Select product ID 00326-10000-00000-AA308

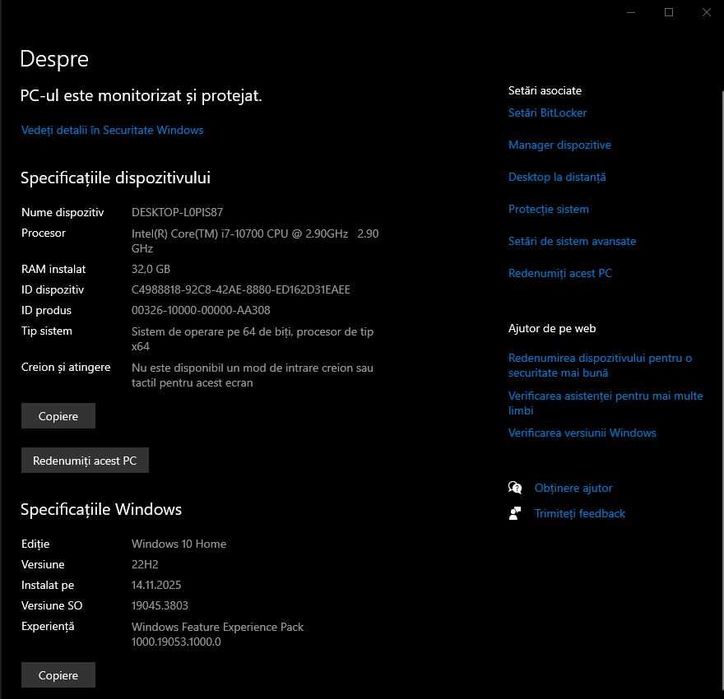point(201,310)
